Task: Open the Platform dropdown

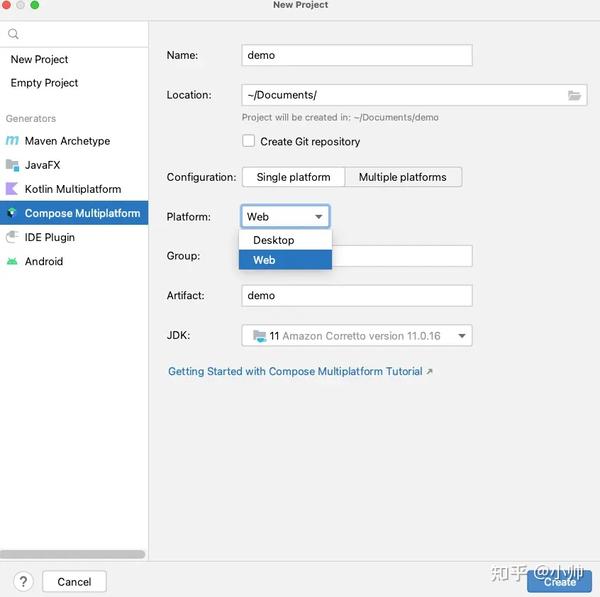Action: (285, 216)
